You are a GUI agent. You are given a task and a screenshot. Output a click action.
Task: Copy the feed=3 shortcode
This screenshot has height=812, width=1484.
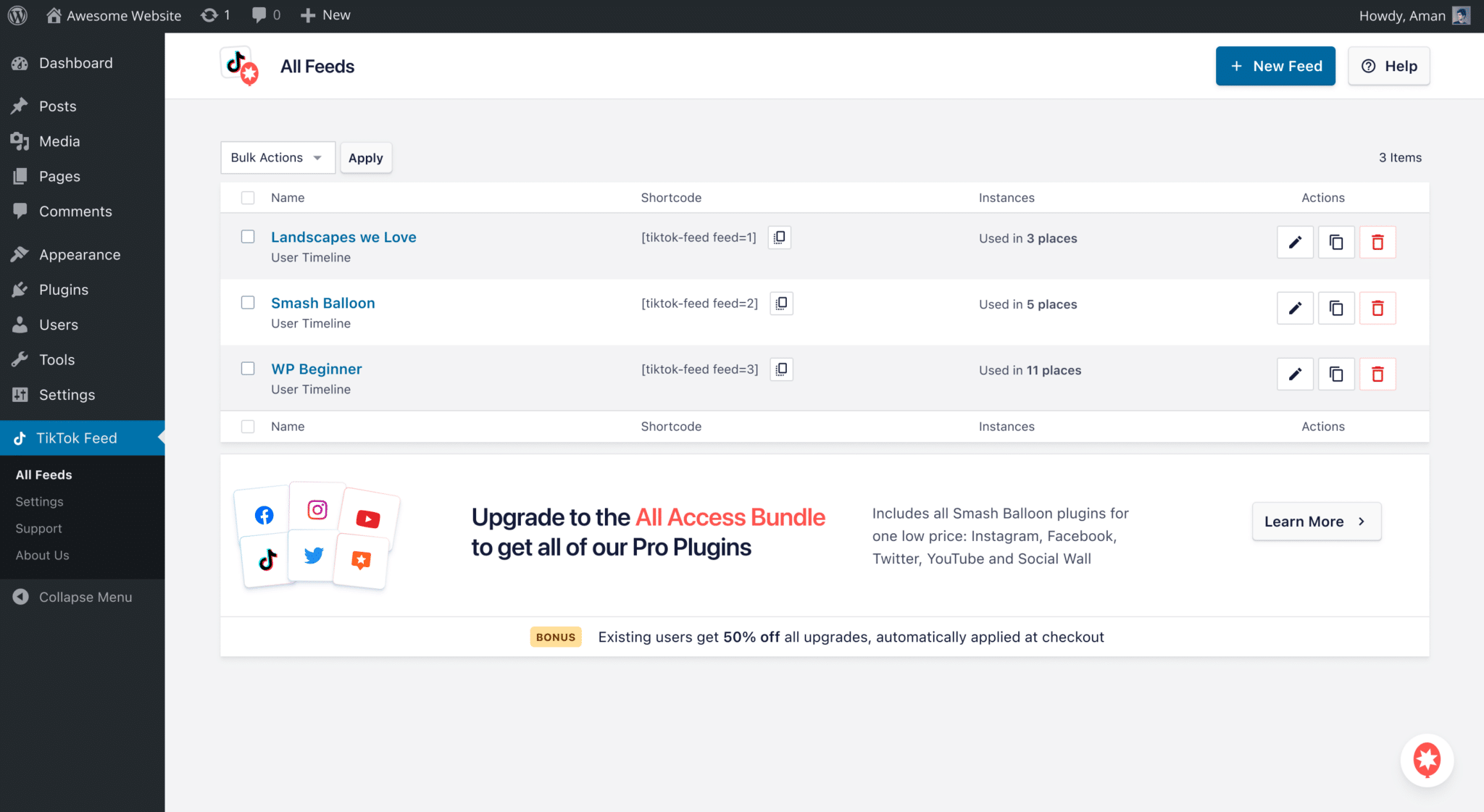[x=781, y=369]
